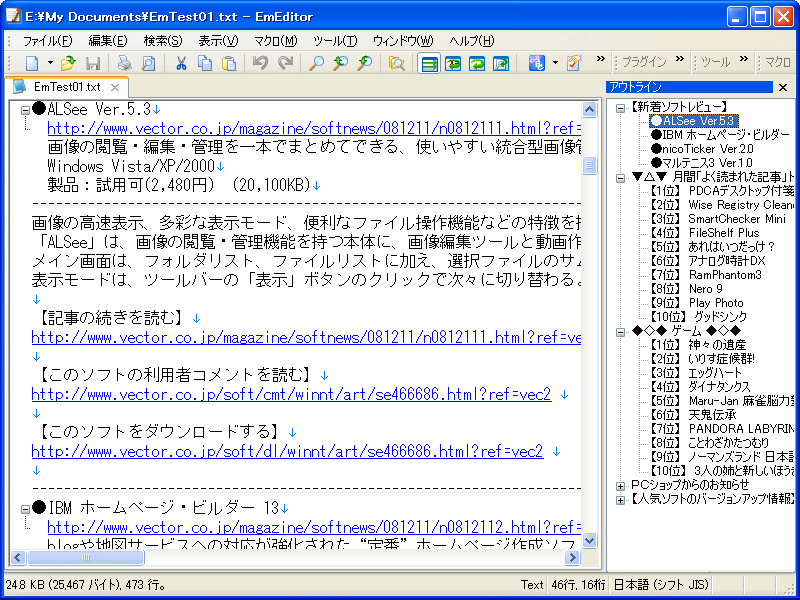The width and height of the screenshot is (800, 600).
Task: Toggle wrap by page mode
Action: (x=501, y=63)
